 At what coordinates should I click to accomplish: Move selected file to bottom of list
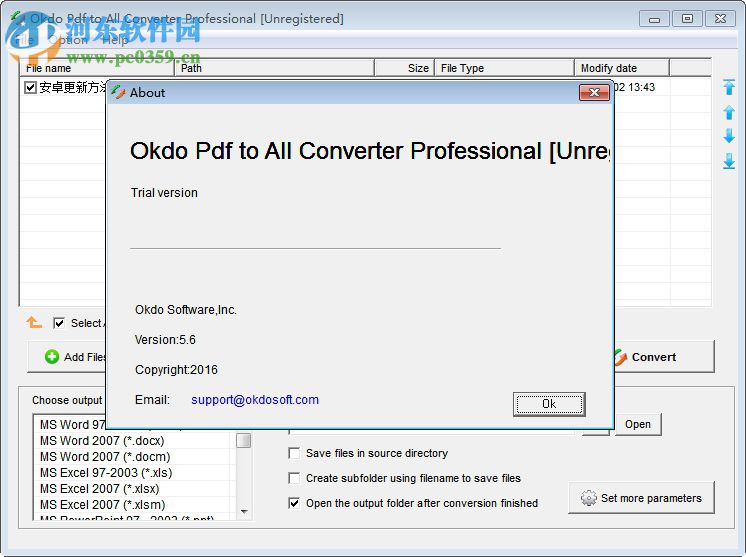coord(729,161)
